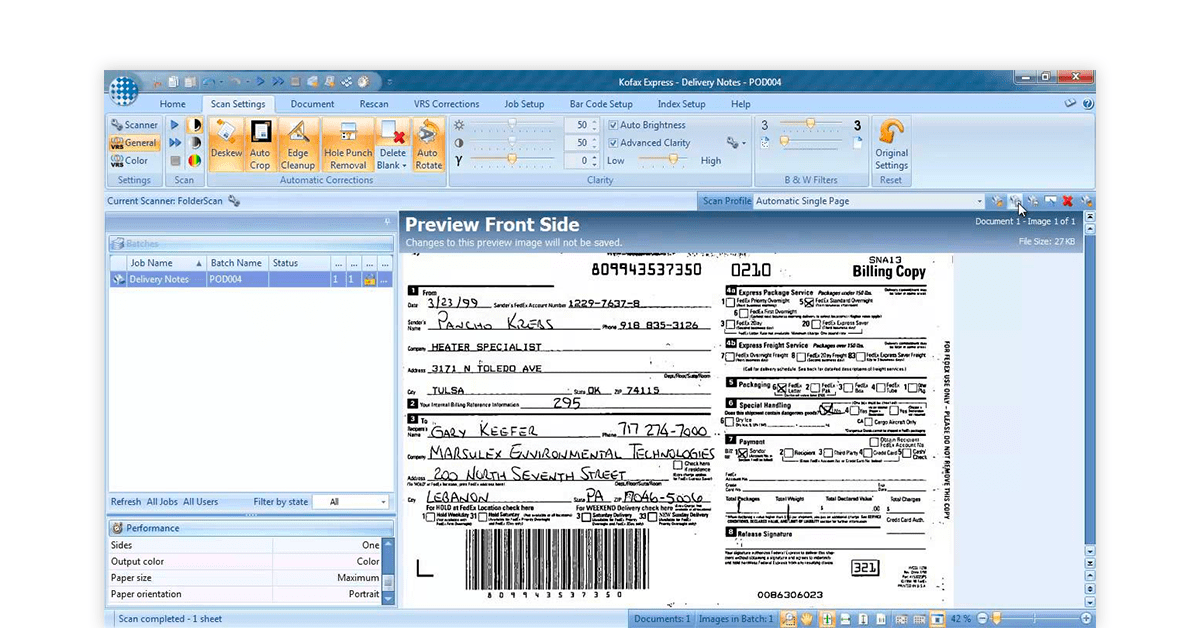Screen dimensions: 1200x628
Task: Click the brightness slider handle
Action: (511, 125)
